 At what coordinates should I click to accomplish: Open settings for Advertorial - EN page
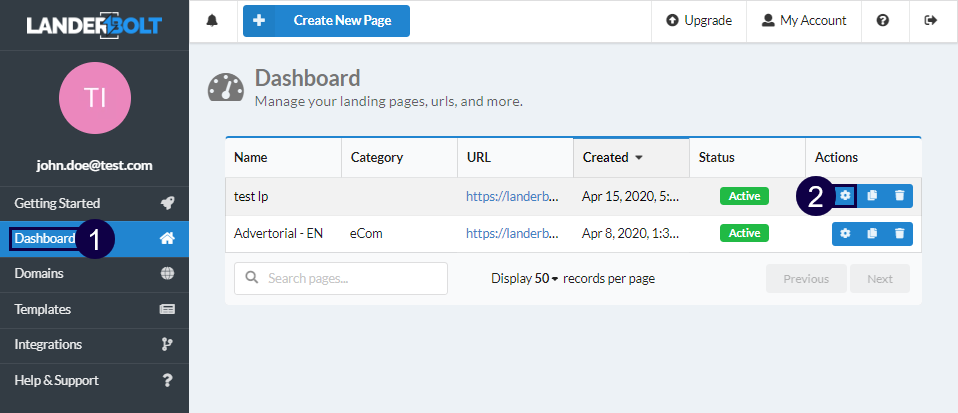tap(845, 233)
